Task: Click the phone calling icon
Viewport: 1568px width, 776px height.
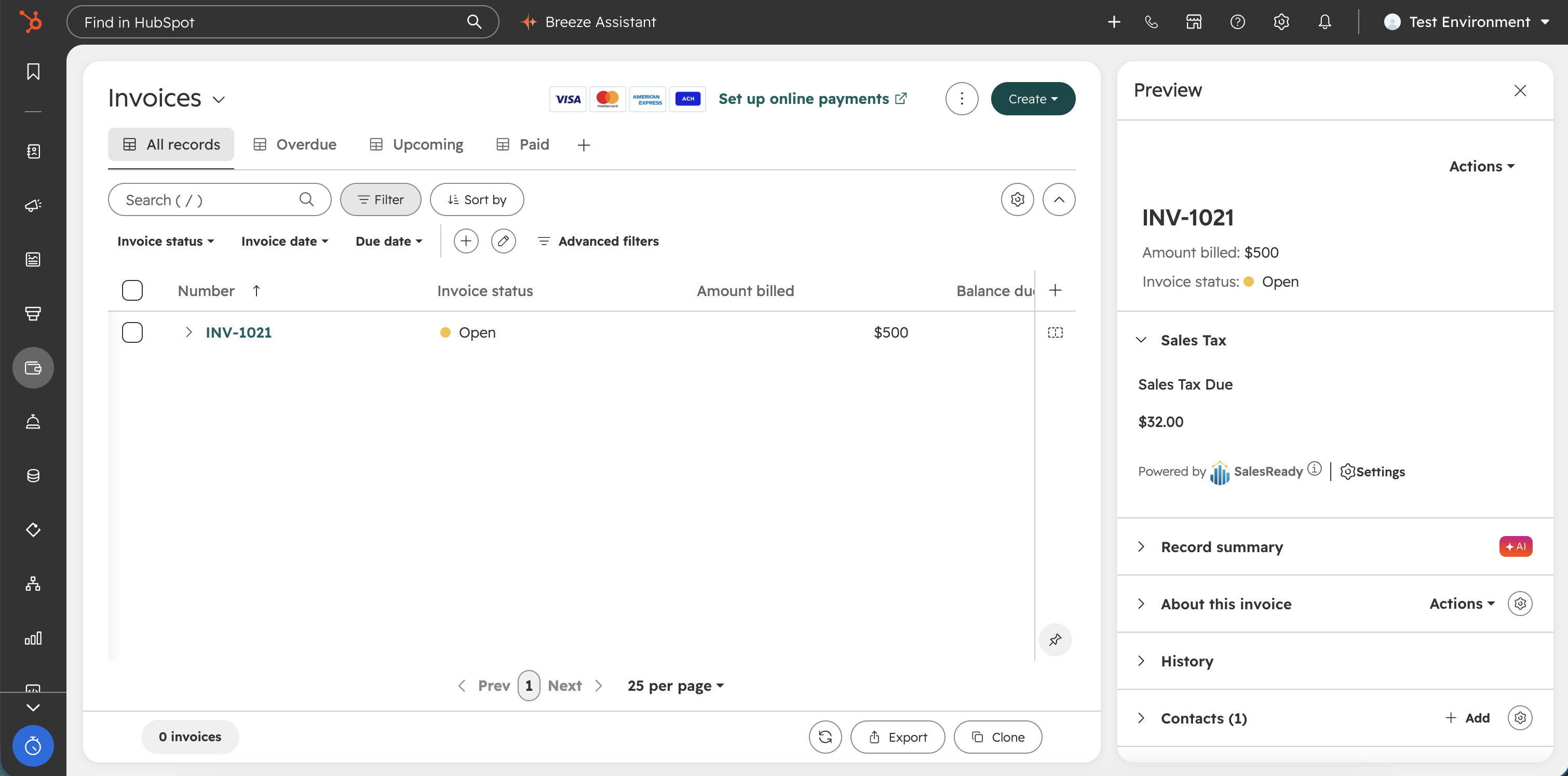Action: tap(1151, 22)
